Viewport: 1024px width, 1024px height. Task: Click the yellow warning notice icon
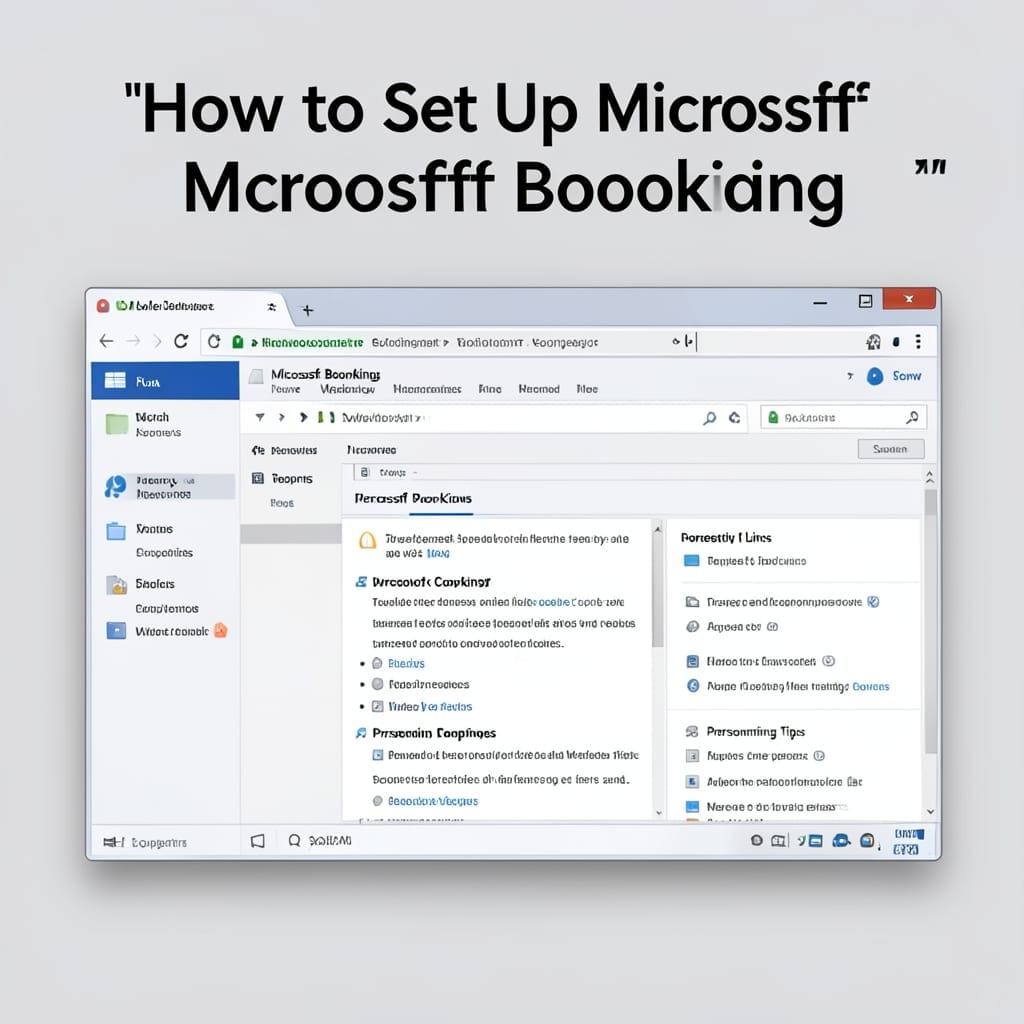[x=368, y=540]
